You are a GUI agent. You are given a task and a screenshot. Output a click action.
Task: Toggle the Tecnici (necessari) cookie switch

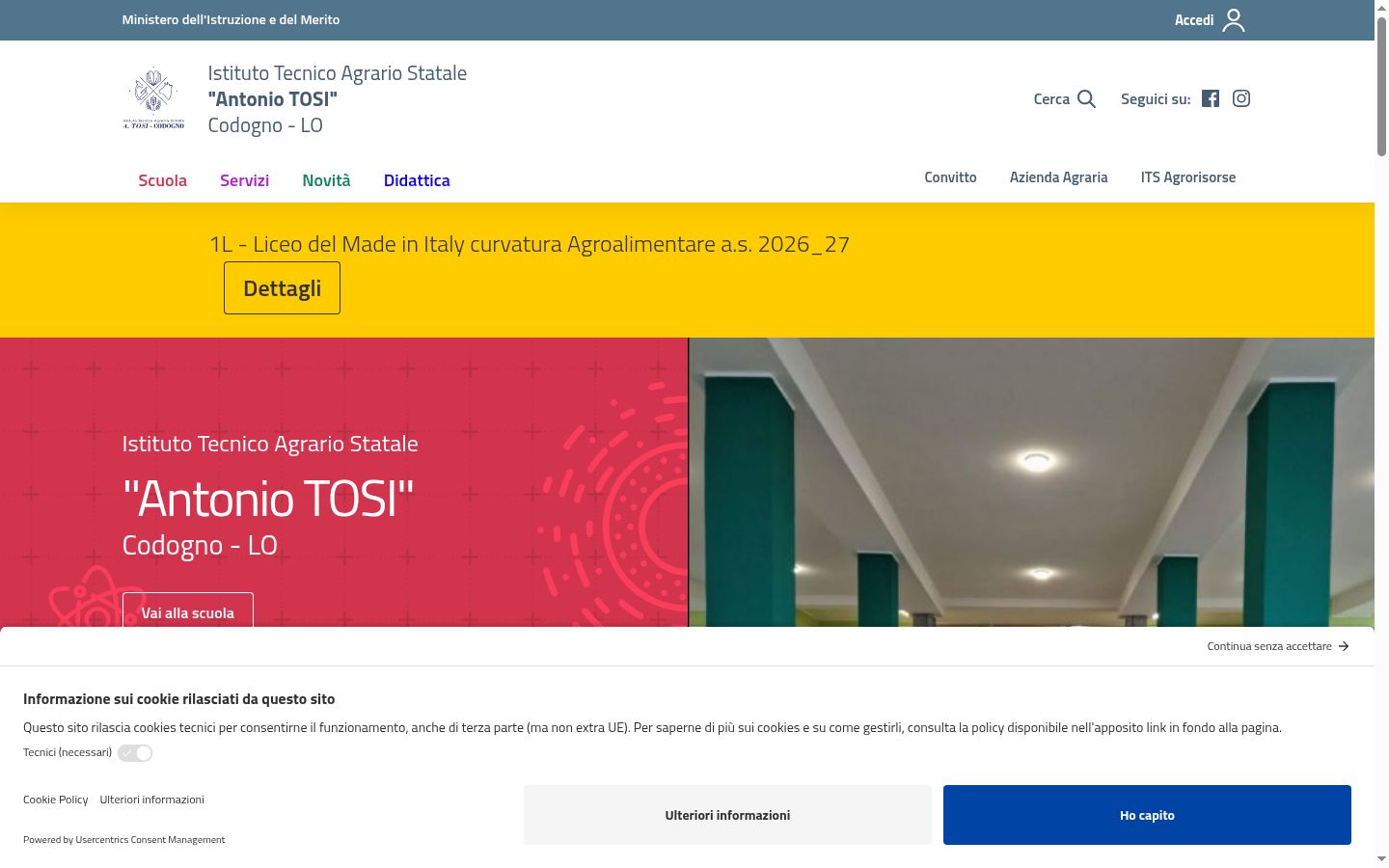point(135,753)
